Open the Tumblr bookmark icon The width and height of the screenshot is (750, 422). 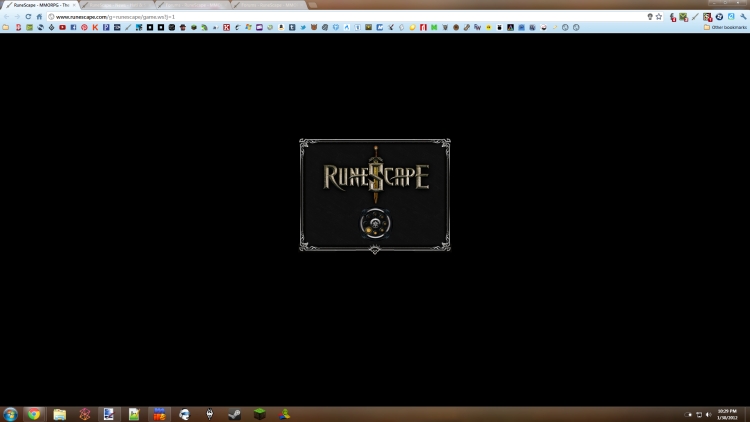tap(292, 27)
